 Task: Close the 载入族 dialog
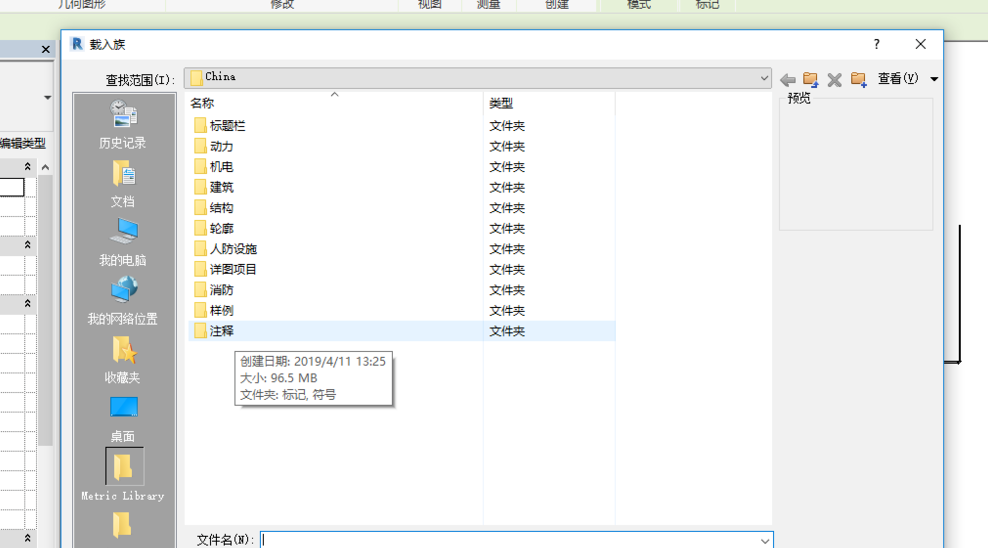tap(921, 44)
